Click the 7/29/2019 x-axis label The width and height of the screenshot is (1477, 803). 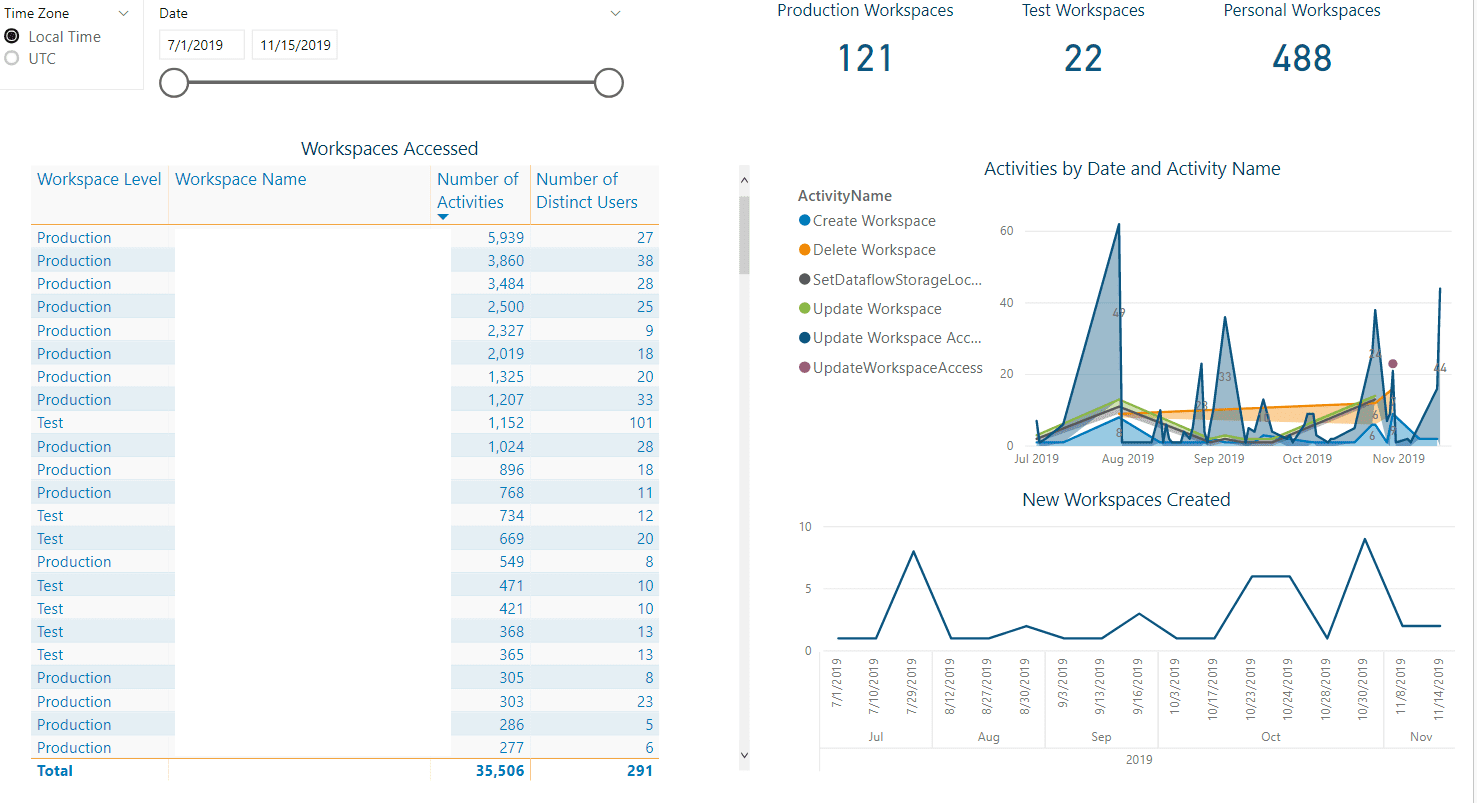(913, 688)
